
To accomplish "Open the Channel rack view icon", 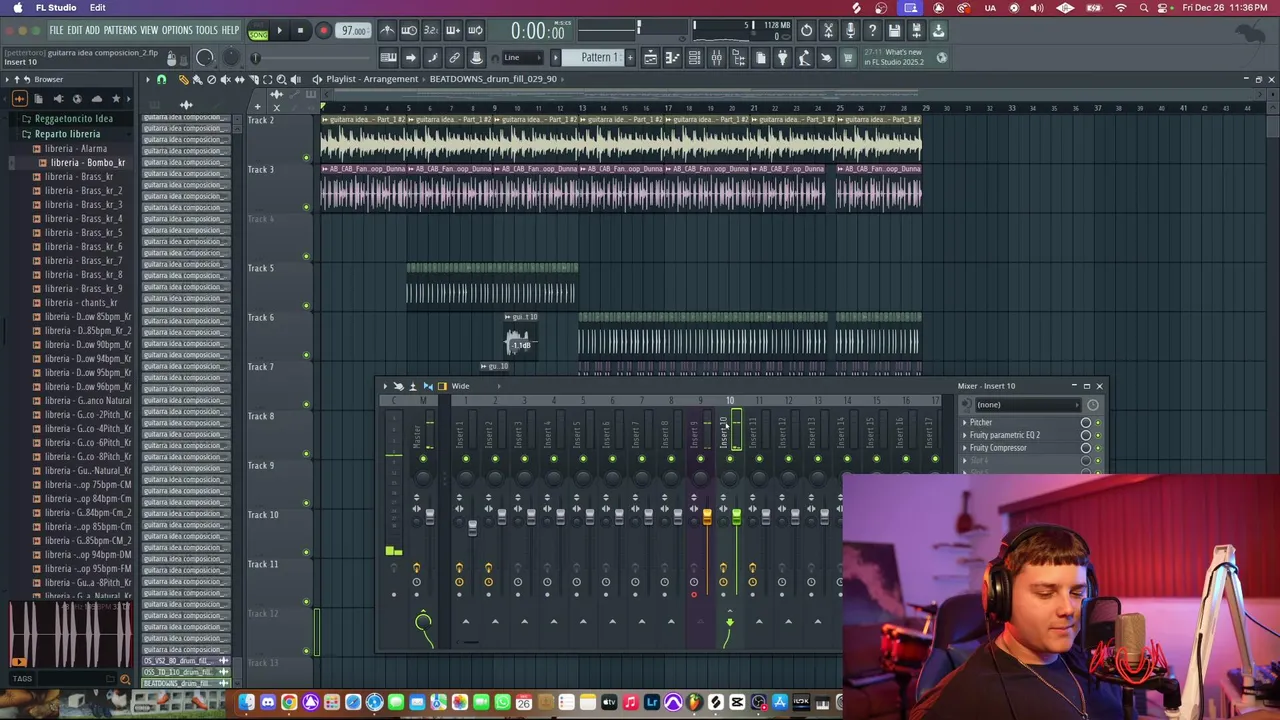I will point(693,58).
